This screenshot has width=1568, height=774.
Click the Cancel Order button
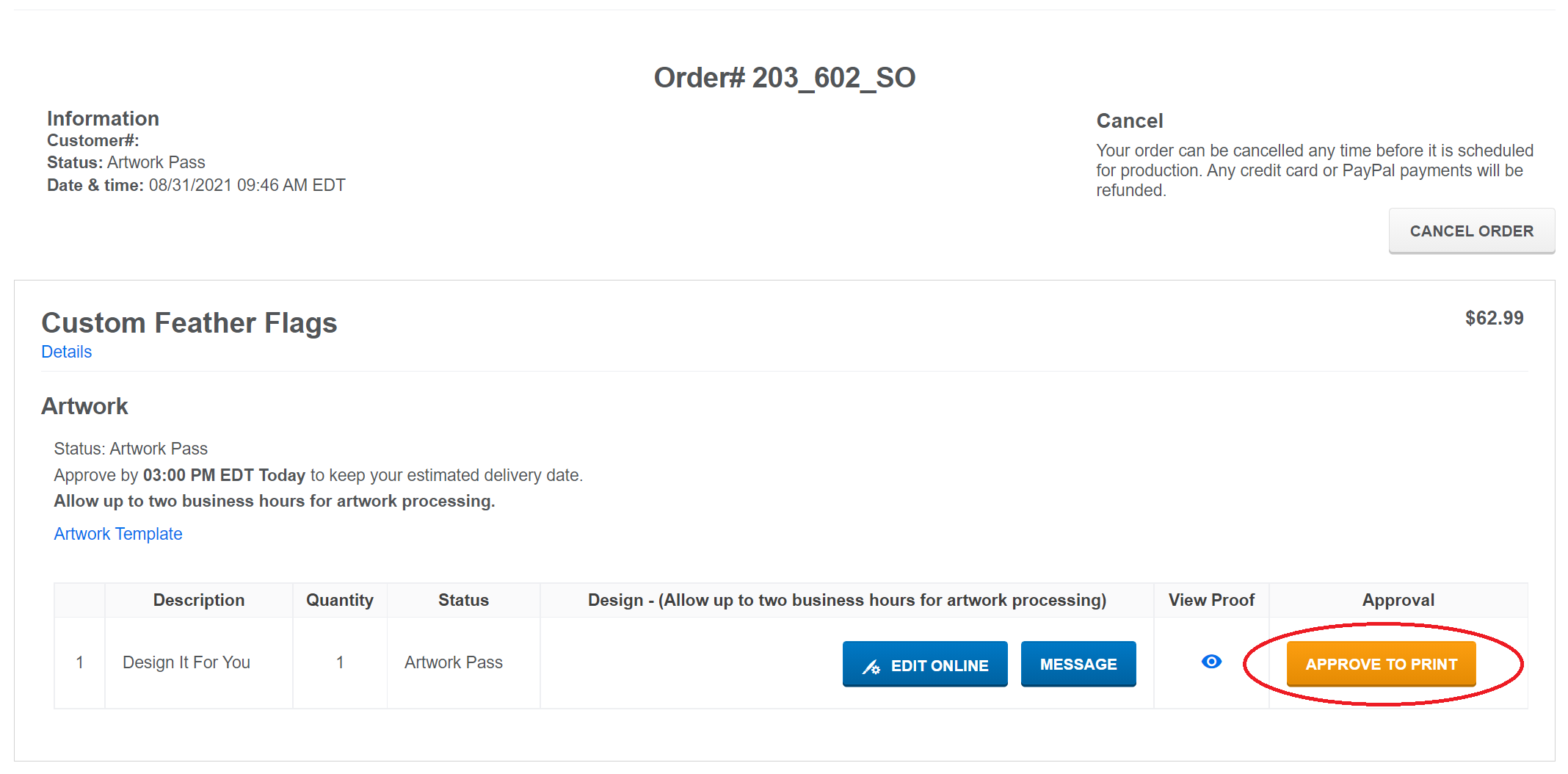coord(1471,231)
